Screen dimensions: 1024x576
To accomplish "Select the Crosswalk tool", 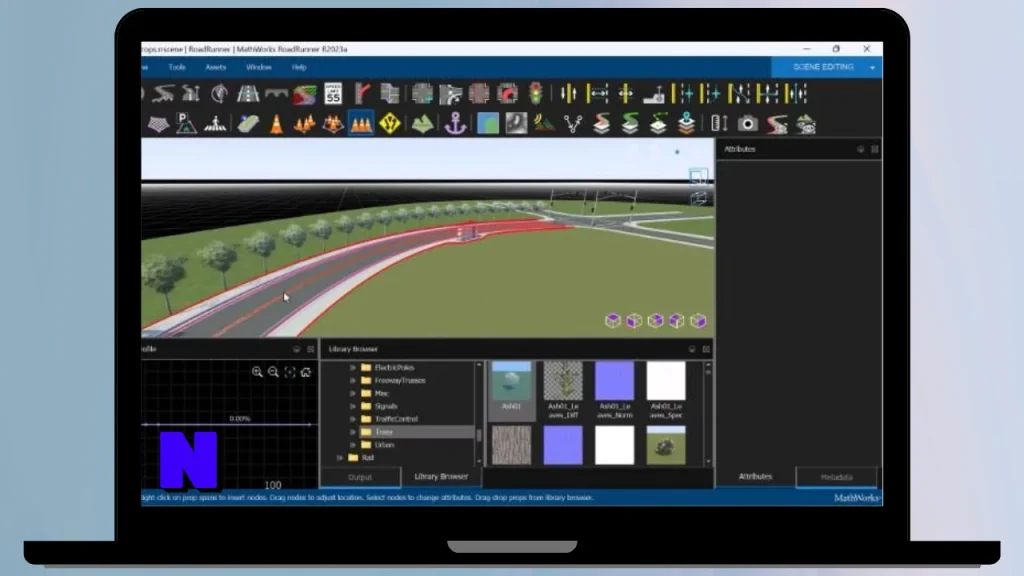I will point(214,124).
